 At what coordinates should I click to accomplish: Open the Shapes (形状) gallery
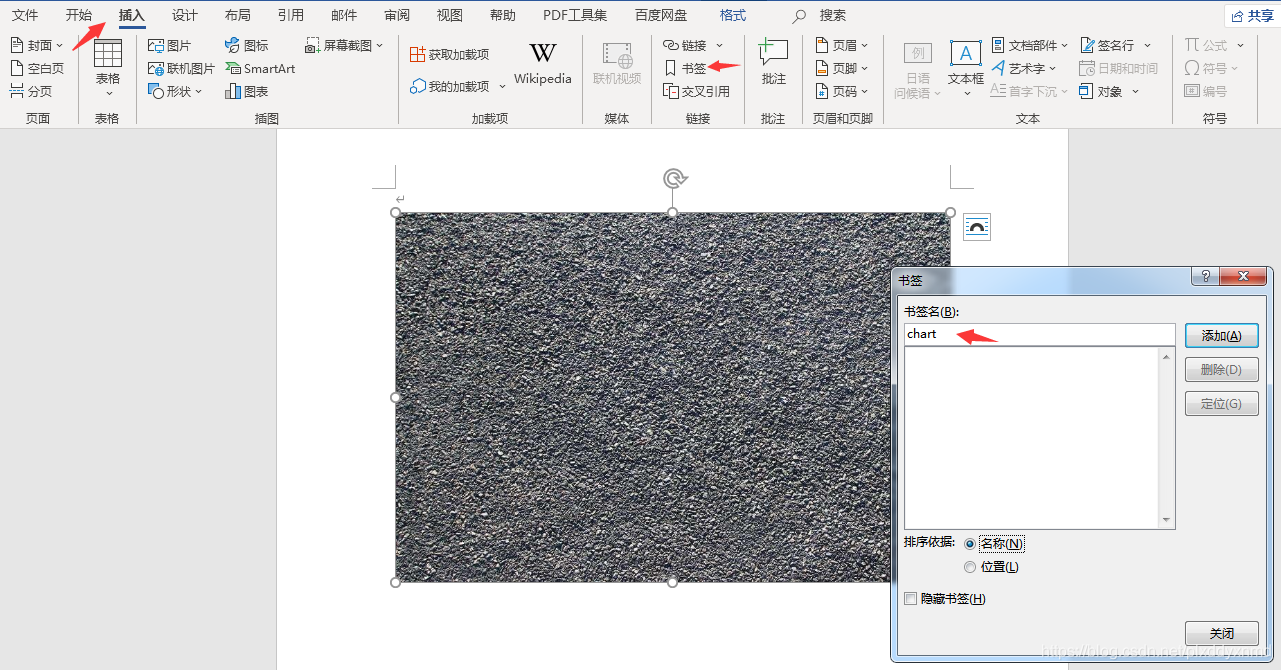(175, 91)
